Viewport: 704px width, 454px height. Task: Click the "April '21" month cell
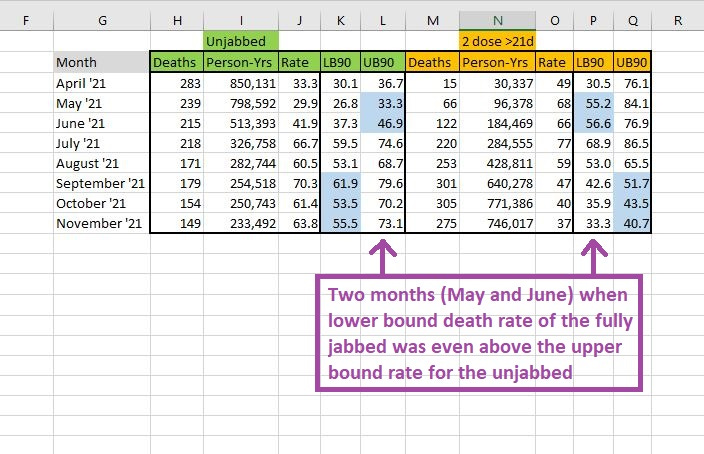click(x=102, y=83)
